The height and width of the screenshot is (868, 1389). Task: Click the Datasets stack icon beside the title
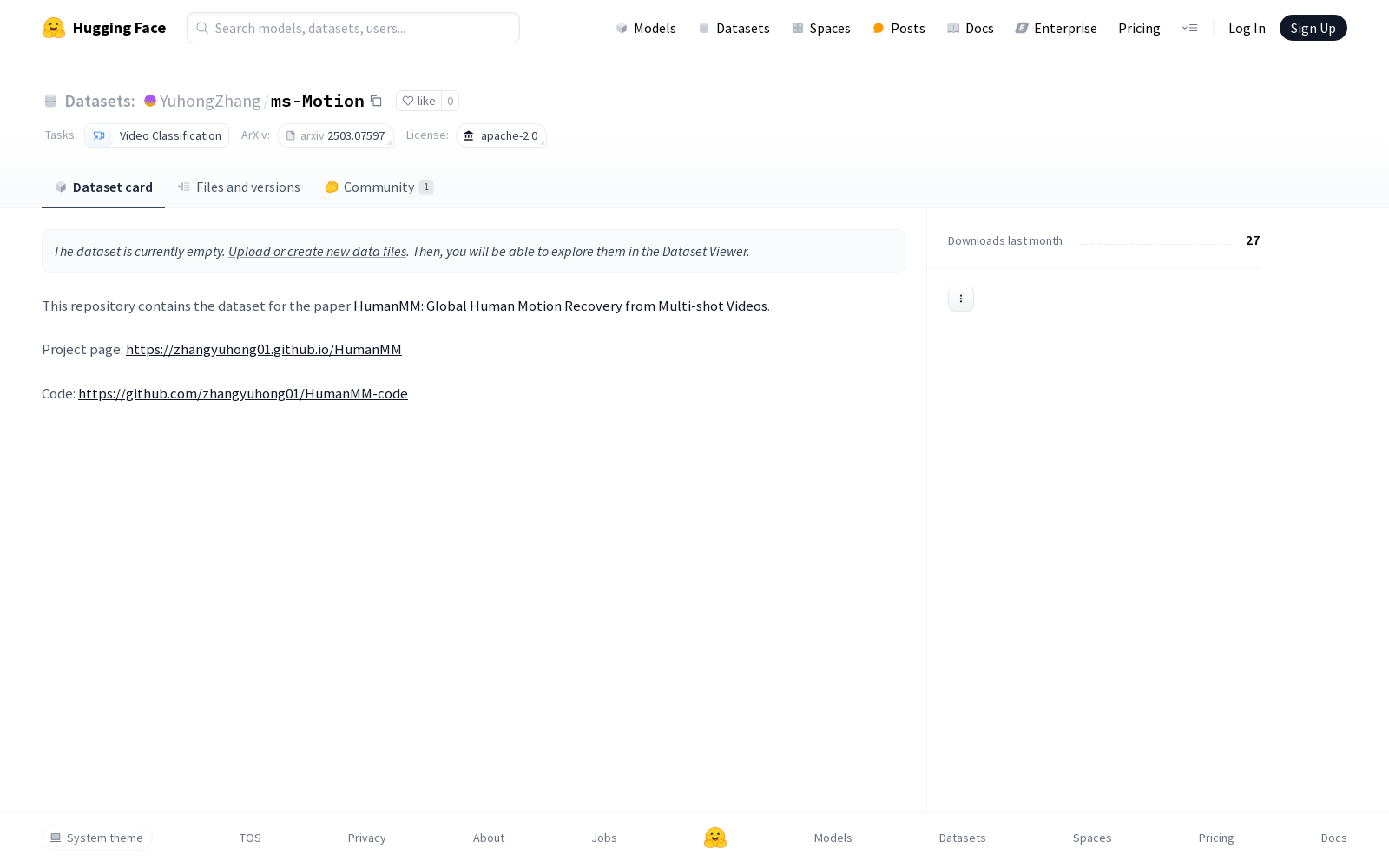[x=50, y=102]
